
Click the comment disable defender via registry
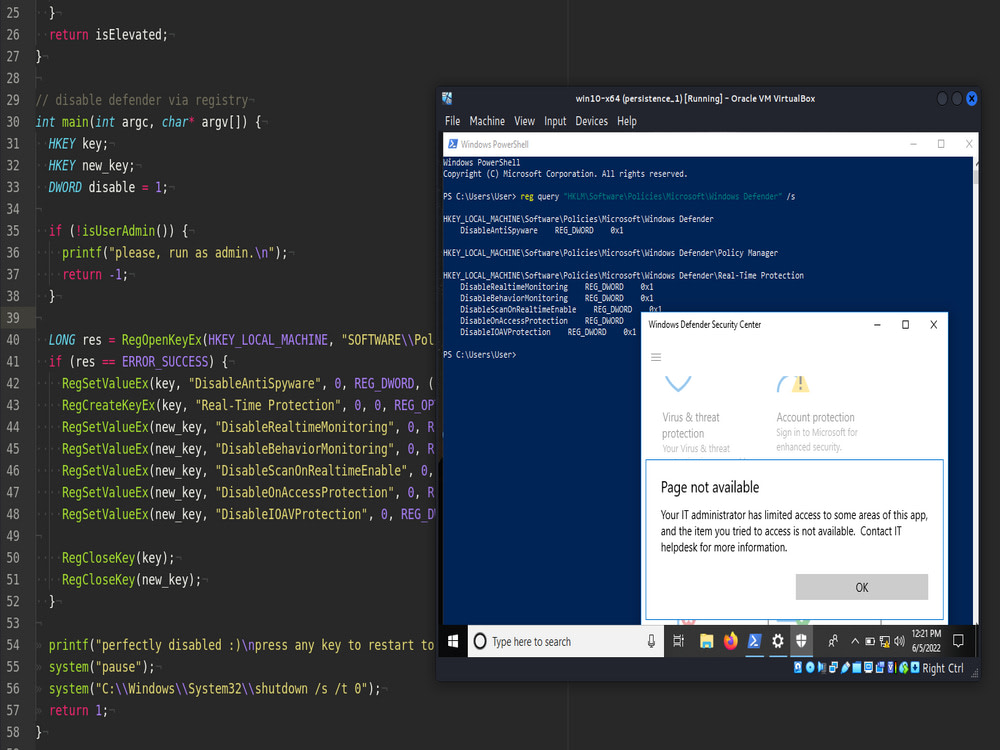coord(142,100)
